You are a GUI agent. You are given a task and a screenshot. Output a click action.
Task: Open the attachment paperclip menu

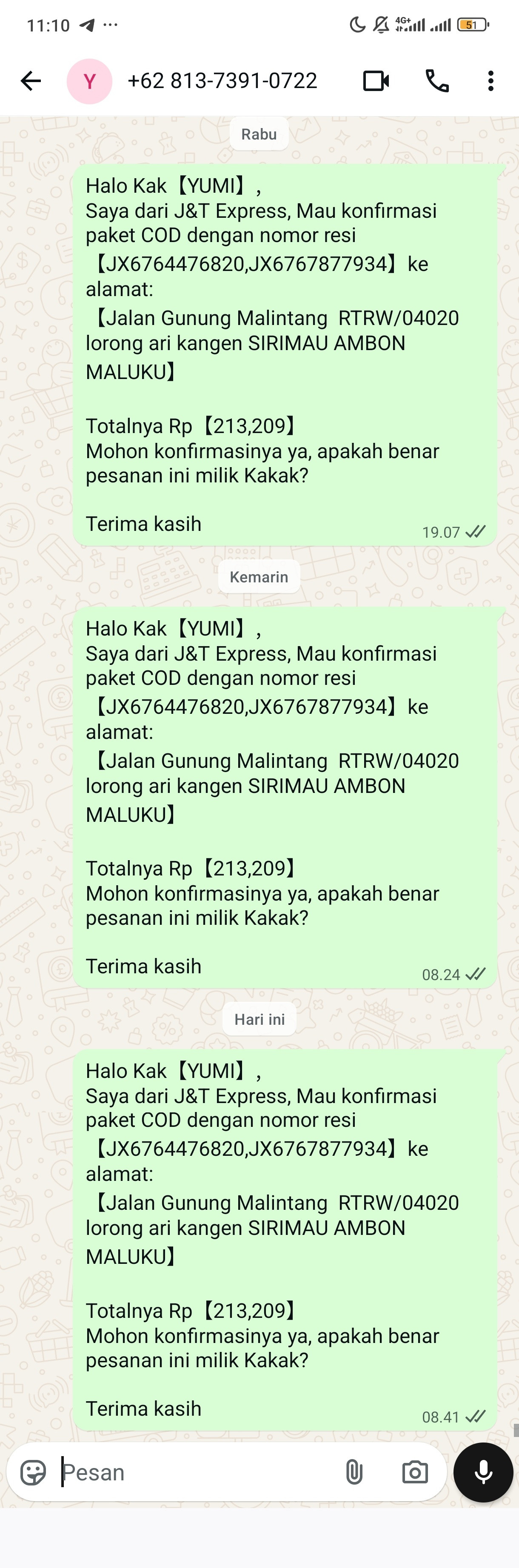coord(354,1473)
